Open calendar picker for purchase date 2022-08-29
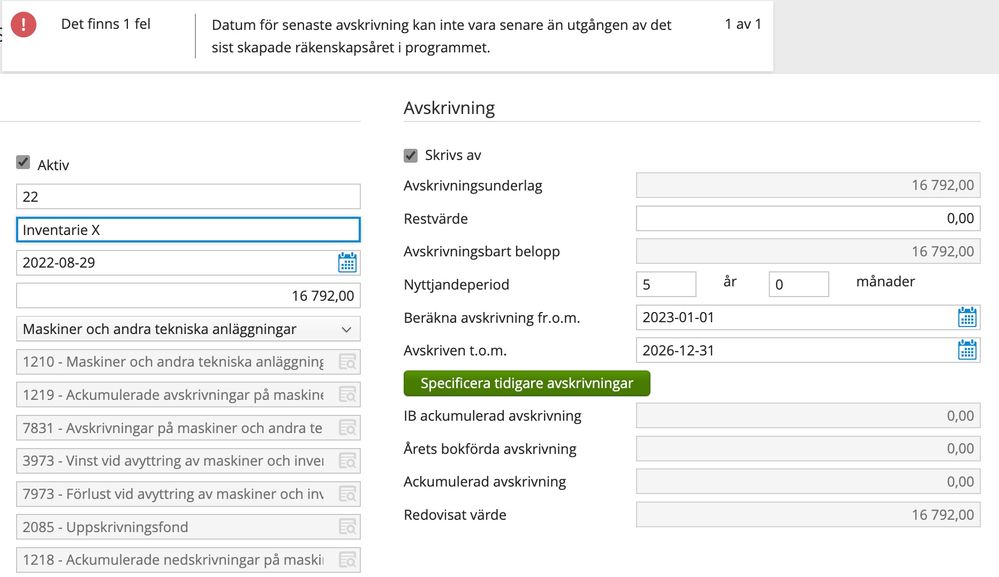The width and height of the screenshot is (999, 577). click(x=347, y=263)
